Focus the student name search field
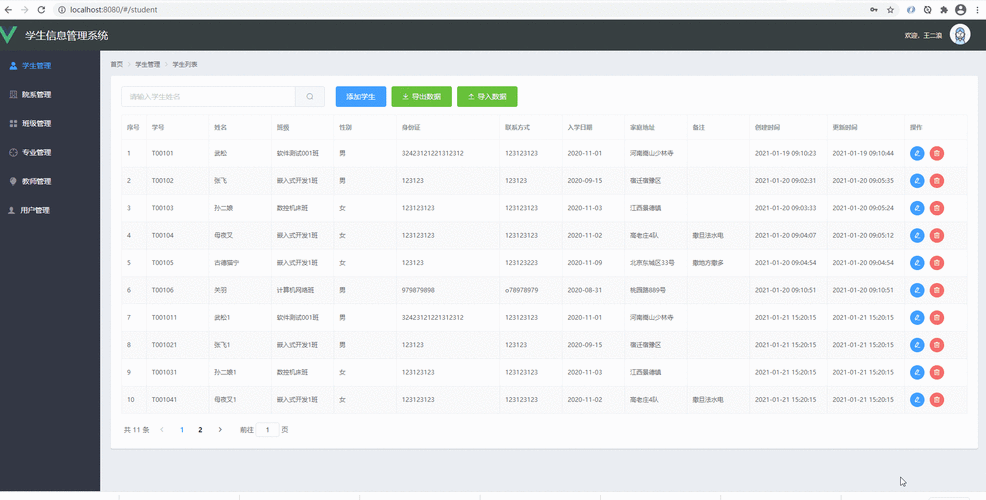 (208, 96)
